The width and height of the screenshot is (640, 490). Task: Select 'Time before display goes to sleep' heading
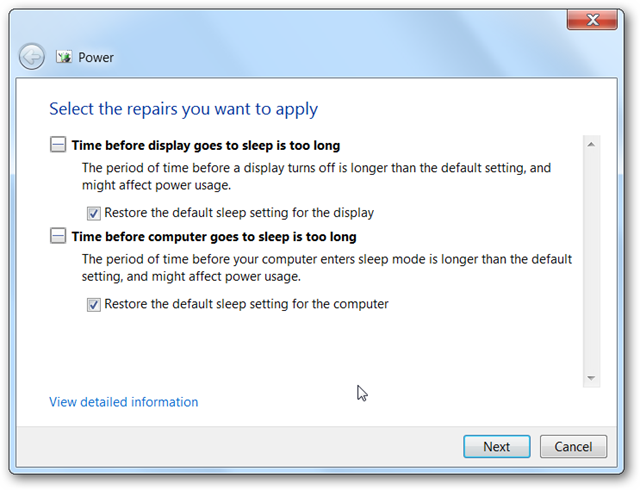[x=206, y=145]
